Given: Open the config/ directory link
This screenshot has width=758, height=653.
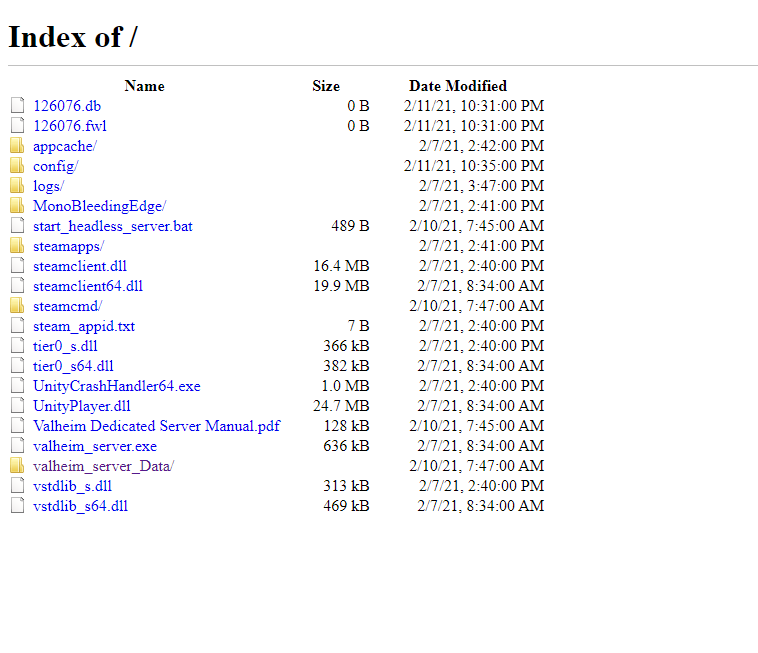Looking at the screenshot, I should [56, 166].
